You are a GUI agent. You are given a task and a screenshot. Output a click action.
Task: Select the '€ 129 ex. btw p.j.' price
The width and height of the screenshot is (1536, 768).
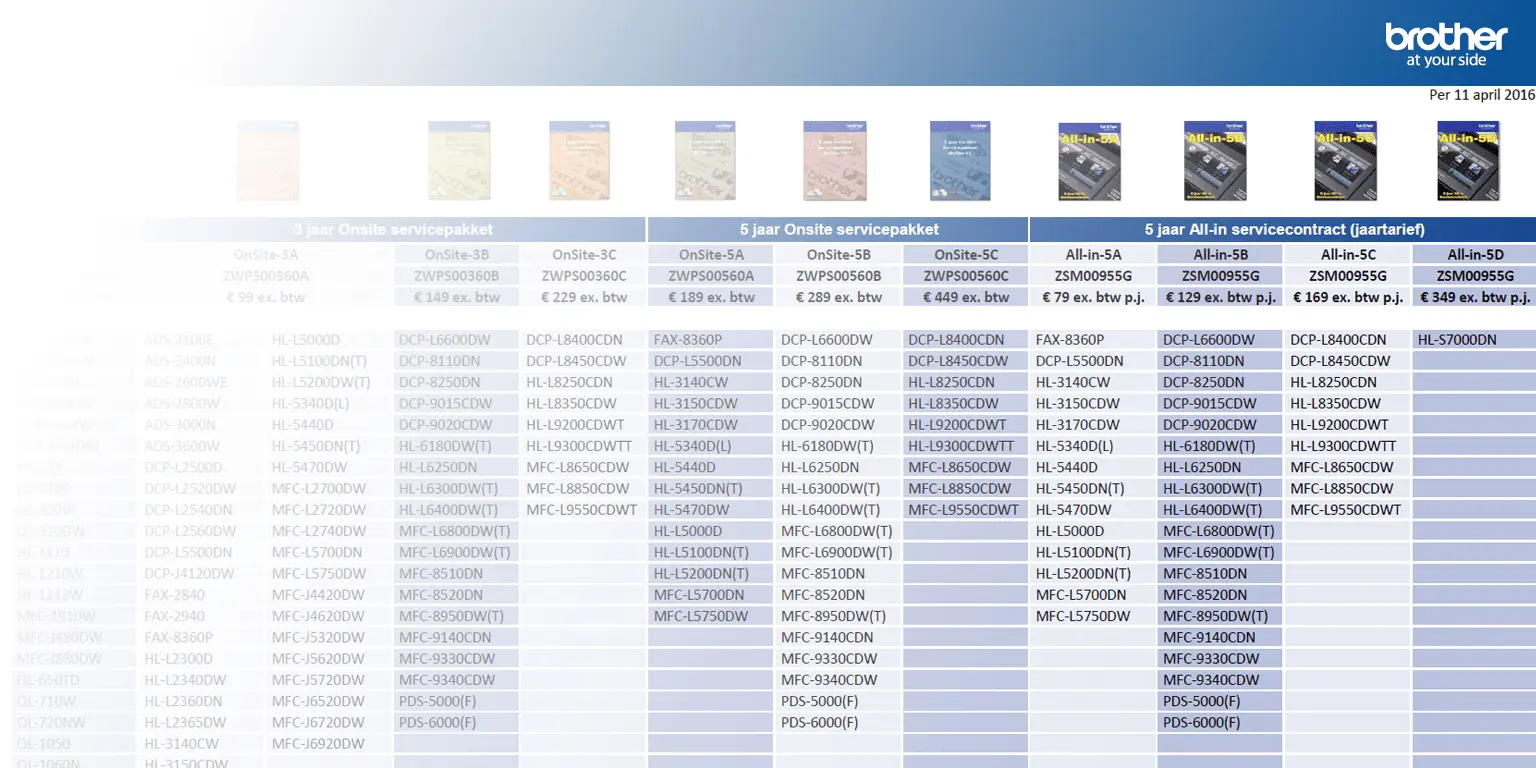[1221, 297]
